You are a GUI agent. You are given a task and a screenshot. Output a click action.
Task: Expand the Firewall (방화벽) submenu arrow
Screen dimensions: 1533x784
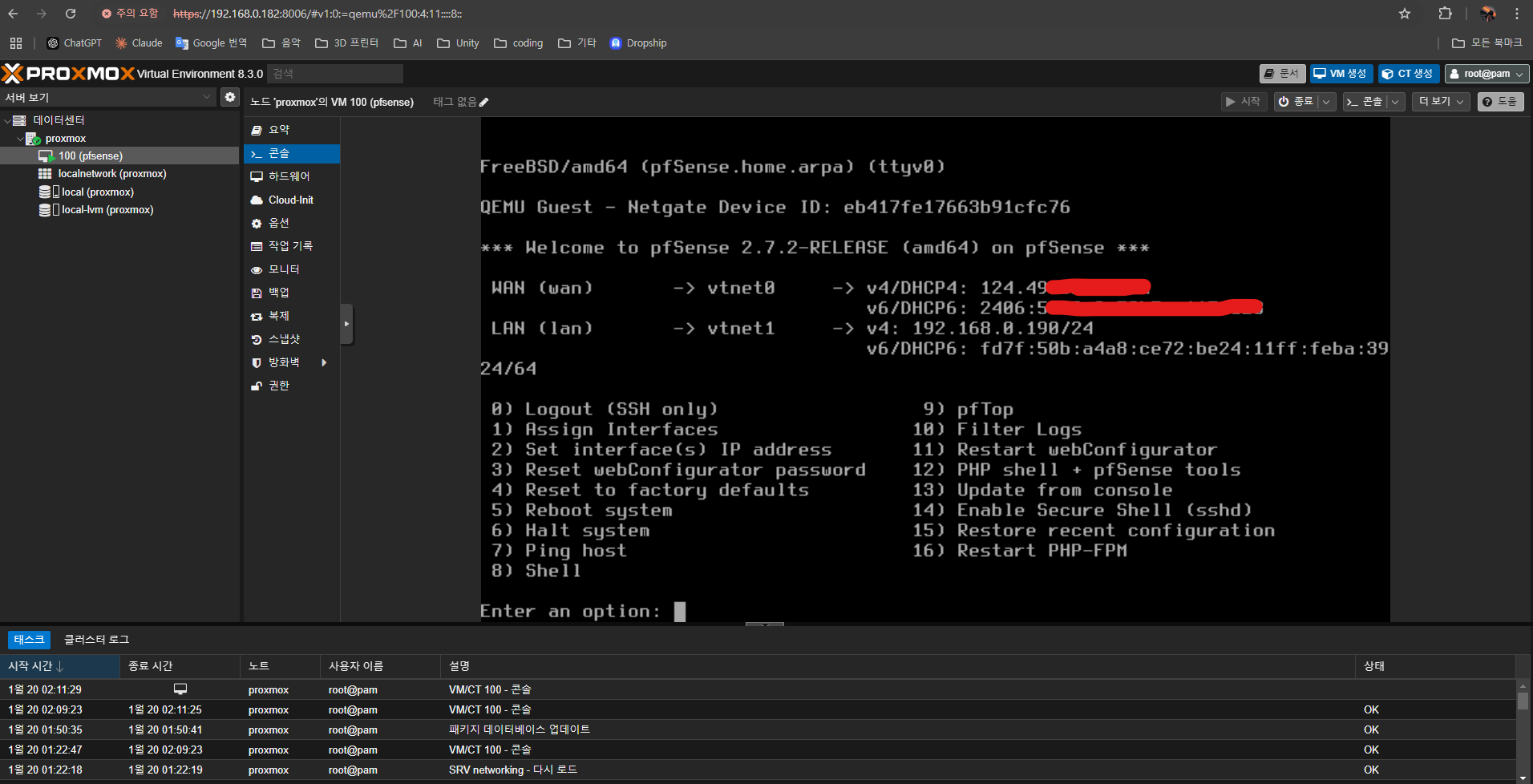pos(324,362)
